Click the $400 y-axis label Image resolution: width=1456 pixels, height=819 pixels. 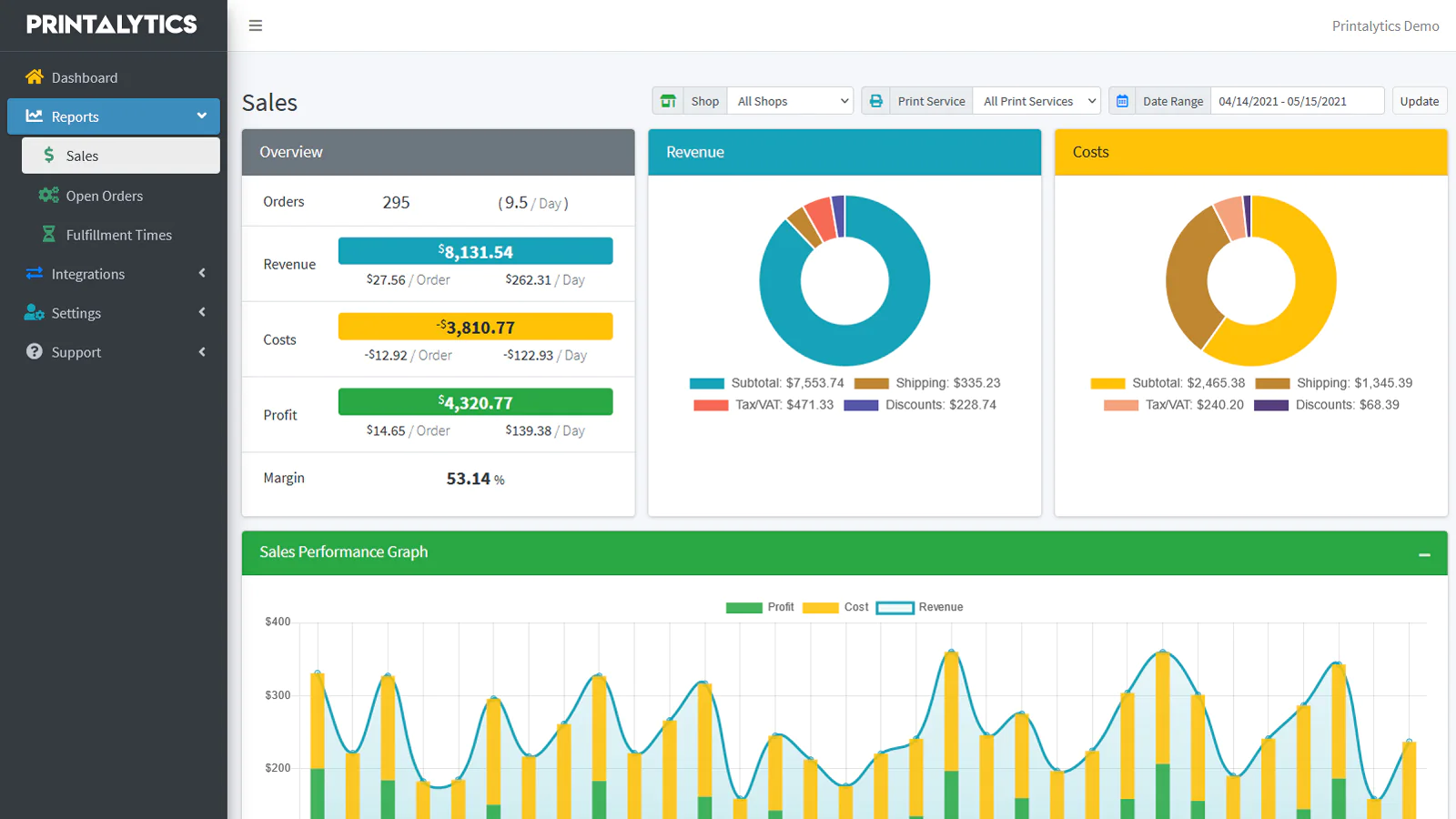(x=278, y=622)
